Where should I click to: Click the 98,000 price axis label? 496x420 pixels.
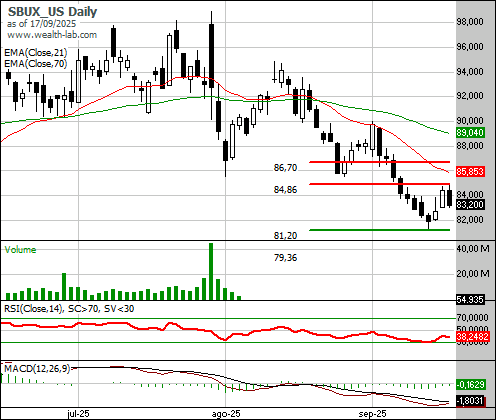point(470,22)
